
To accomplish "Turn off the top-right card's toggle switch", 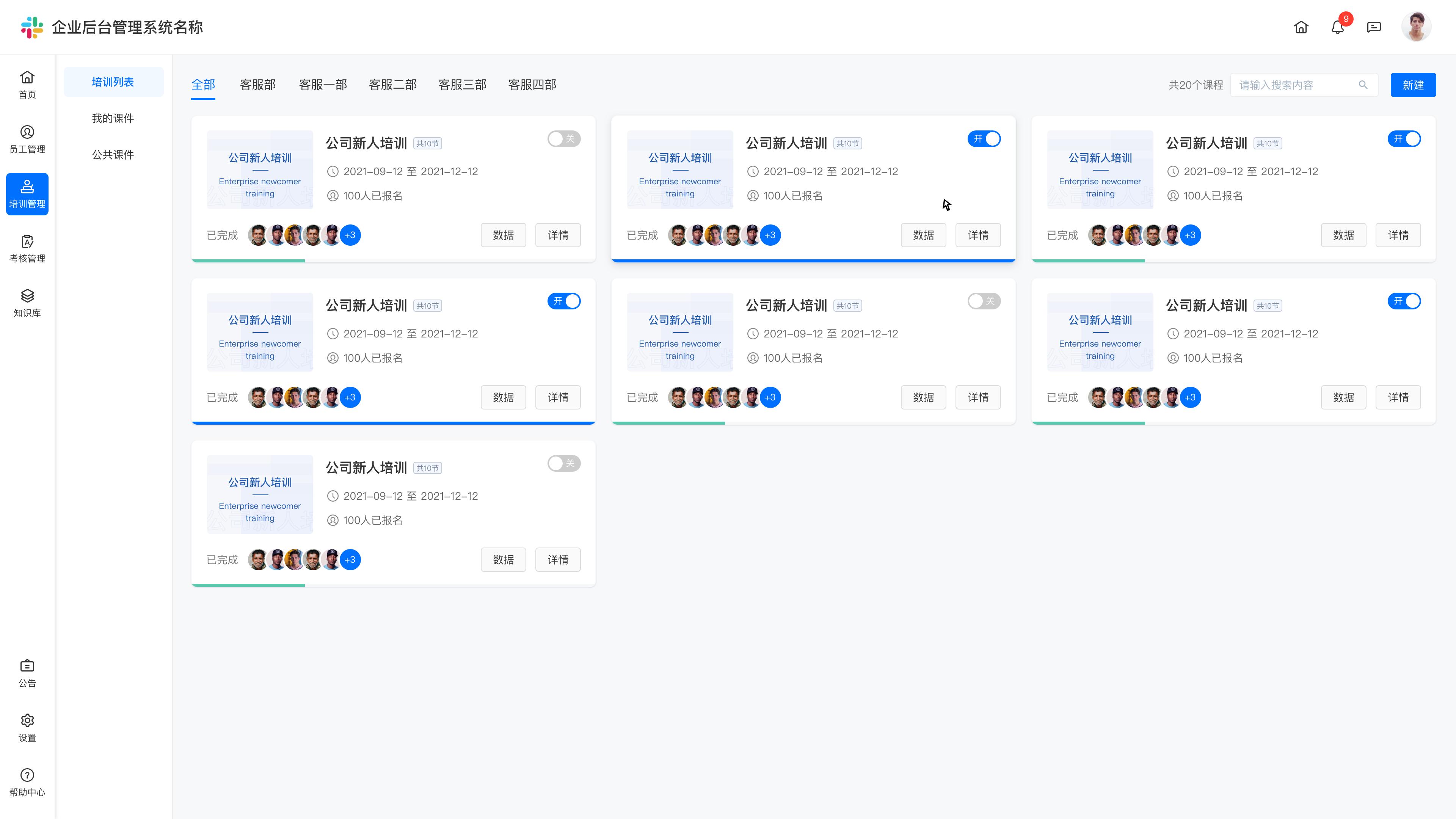I will point(1404,139).
